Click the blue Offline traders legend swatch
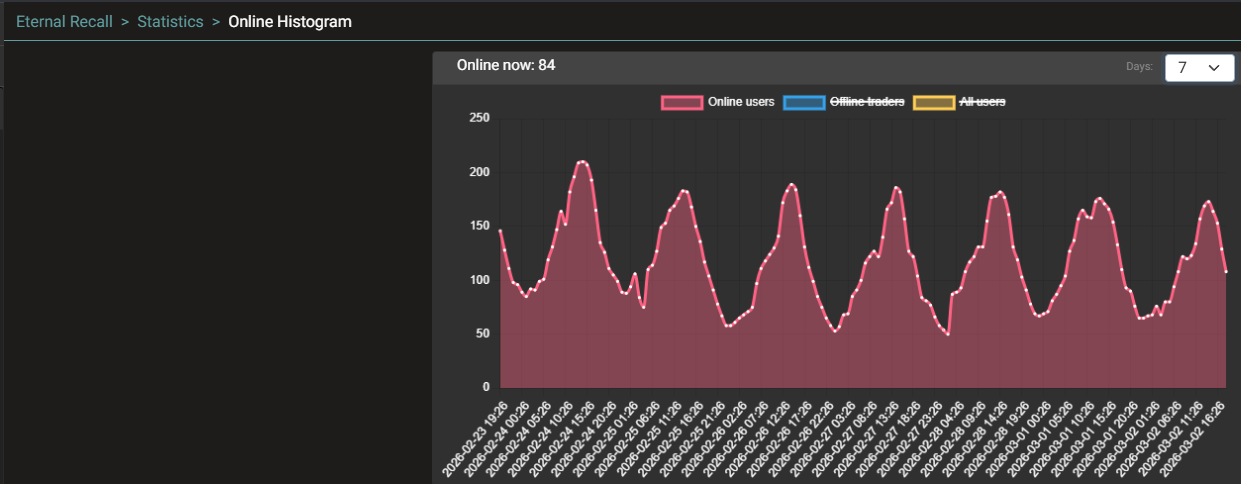Viewport: 1241px width, 484px height. click(804, 102)
